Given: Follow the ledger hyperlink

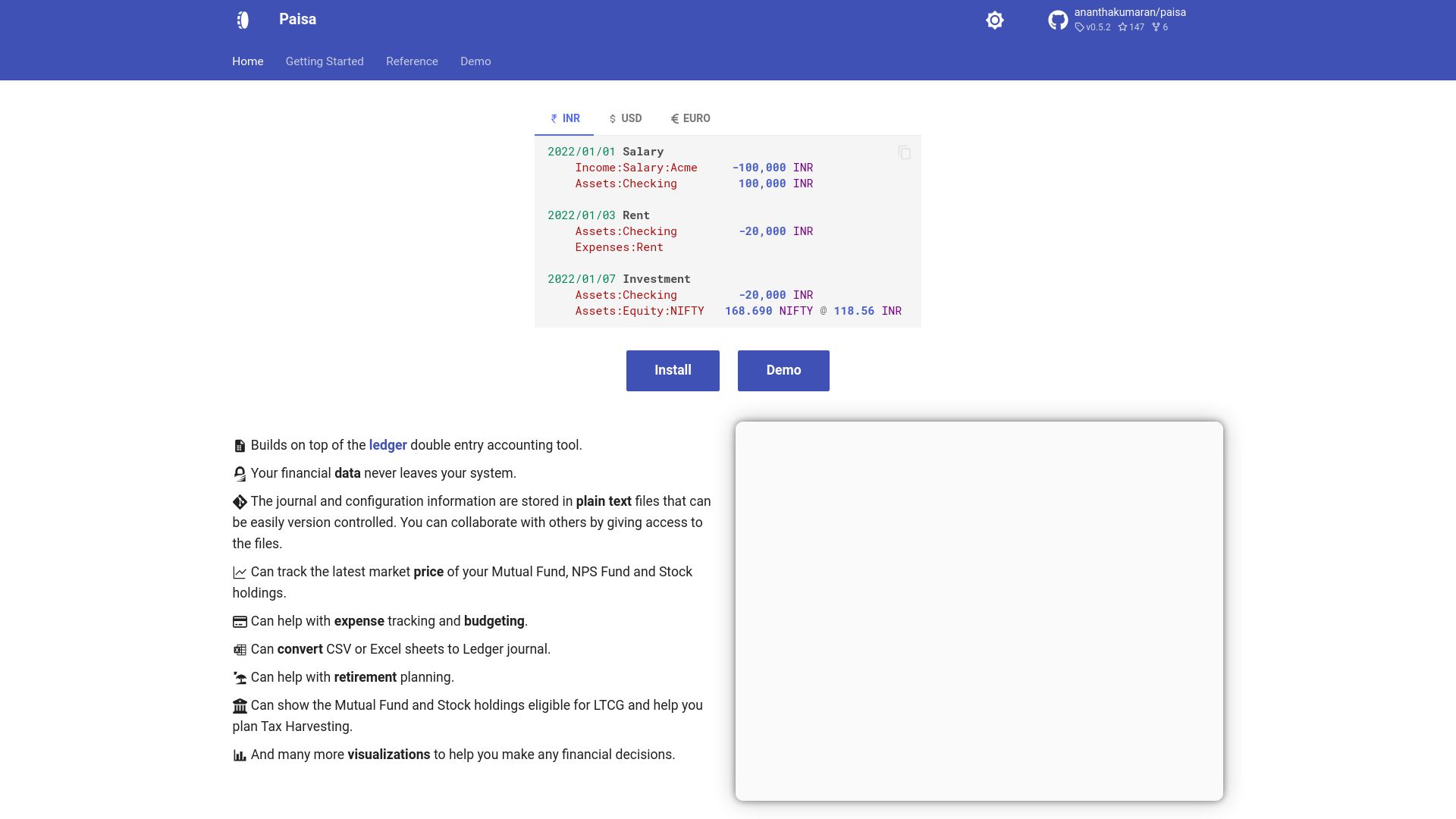Looking at the screenshot, I should point(388,445).
